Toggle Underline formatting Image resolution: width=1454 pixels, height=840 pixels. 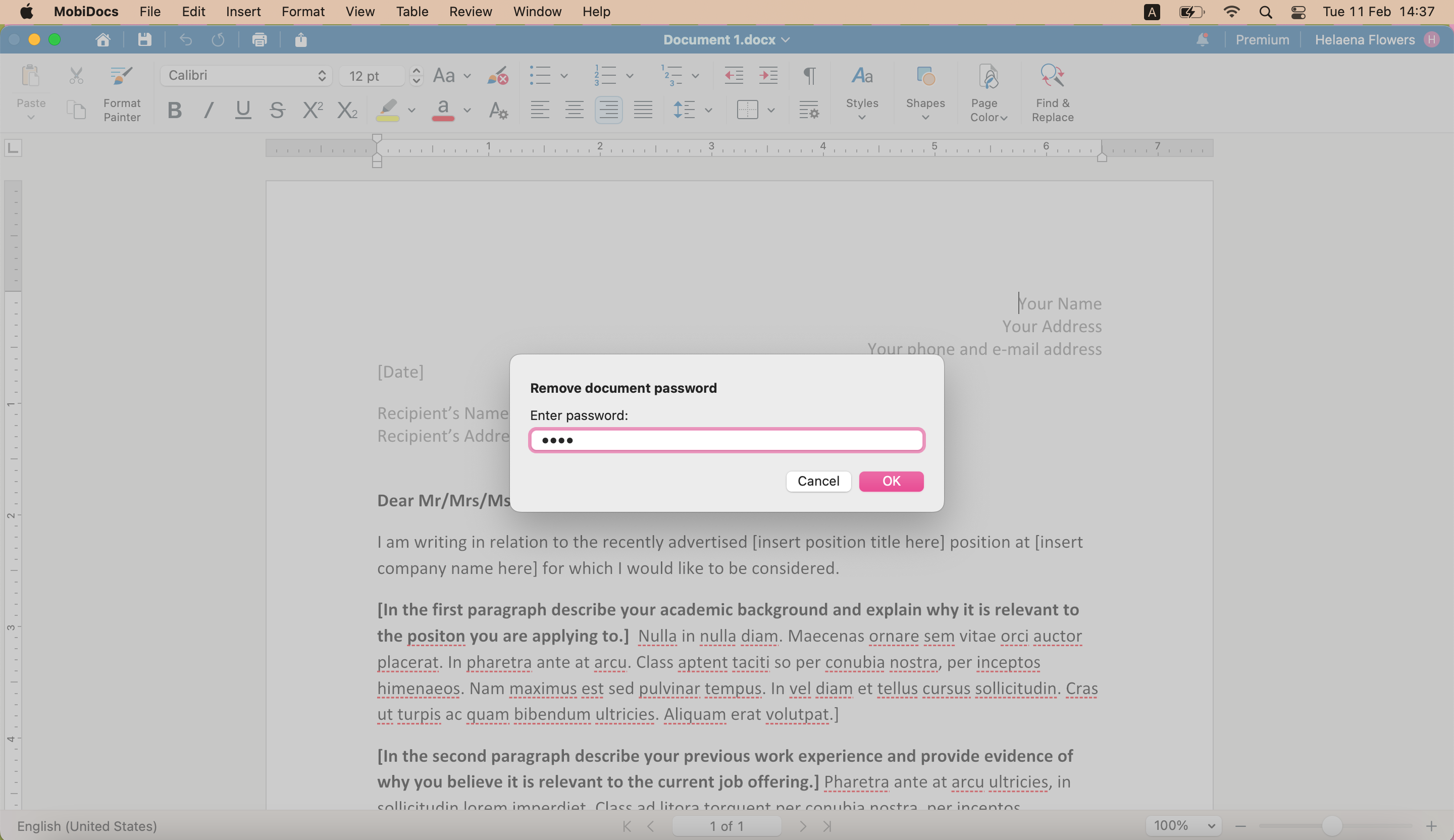coord(243,110)
